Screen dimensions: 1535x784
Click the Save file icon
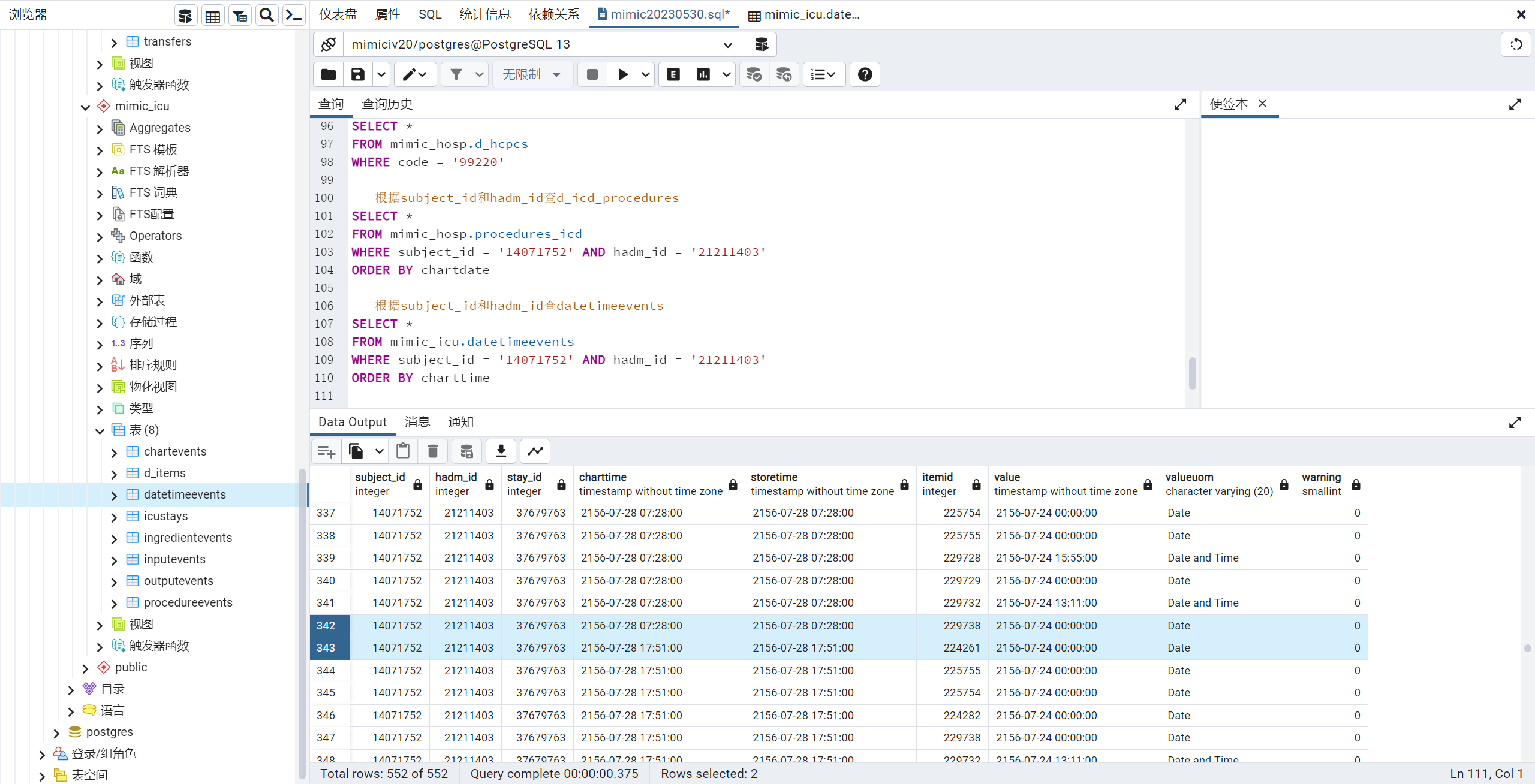[358, 74]
